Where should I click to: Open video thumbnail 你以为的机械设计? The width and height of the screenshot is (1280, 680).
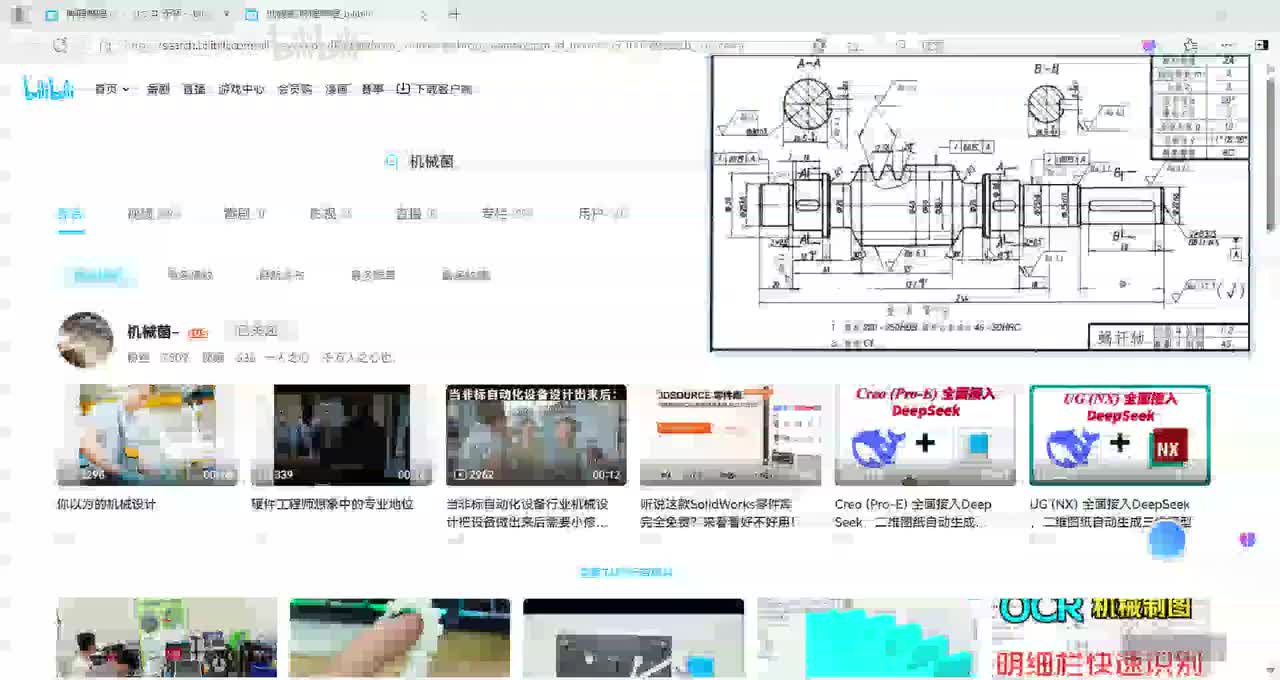[148, 435]
